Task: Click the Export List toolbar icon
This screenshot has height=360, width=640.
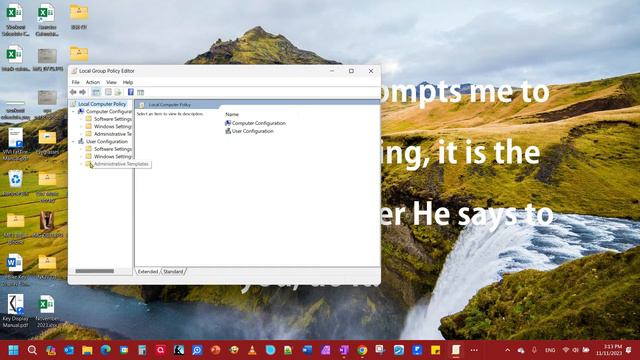Action: [x=118, y=92]
